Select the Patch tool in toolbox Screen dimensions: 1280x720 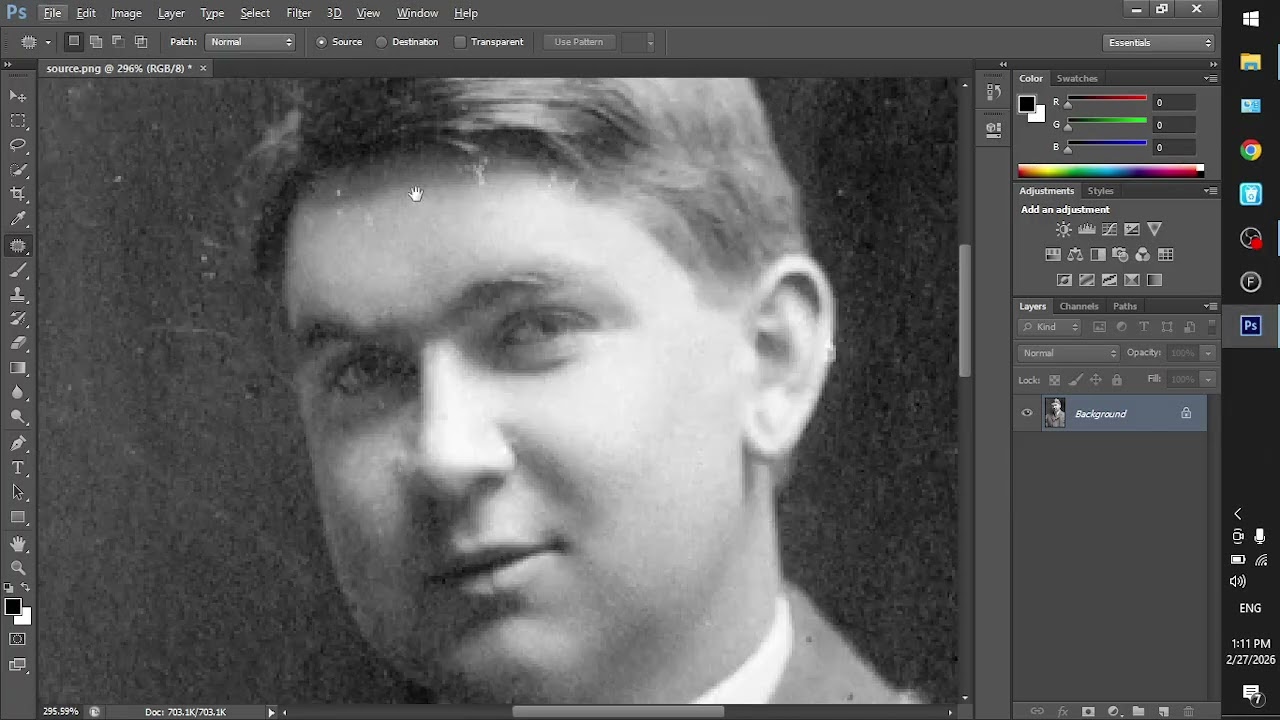click(x=18, y=246)
